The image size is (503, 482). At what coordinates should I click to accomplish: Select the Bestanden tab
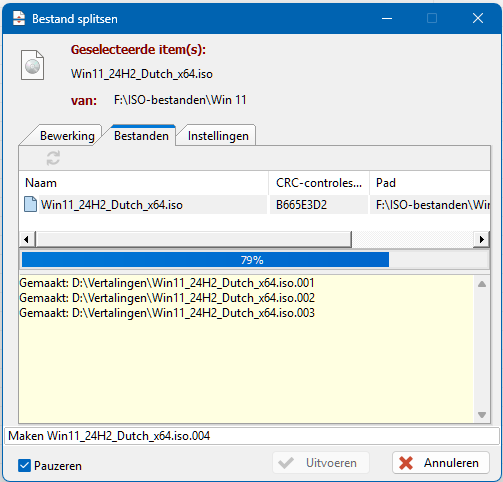tap(141, 136)
